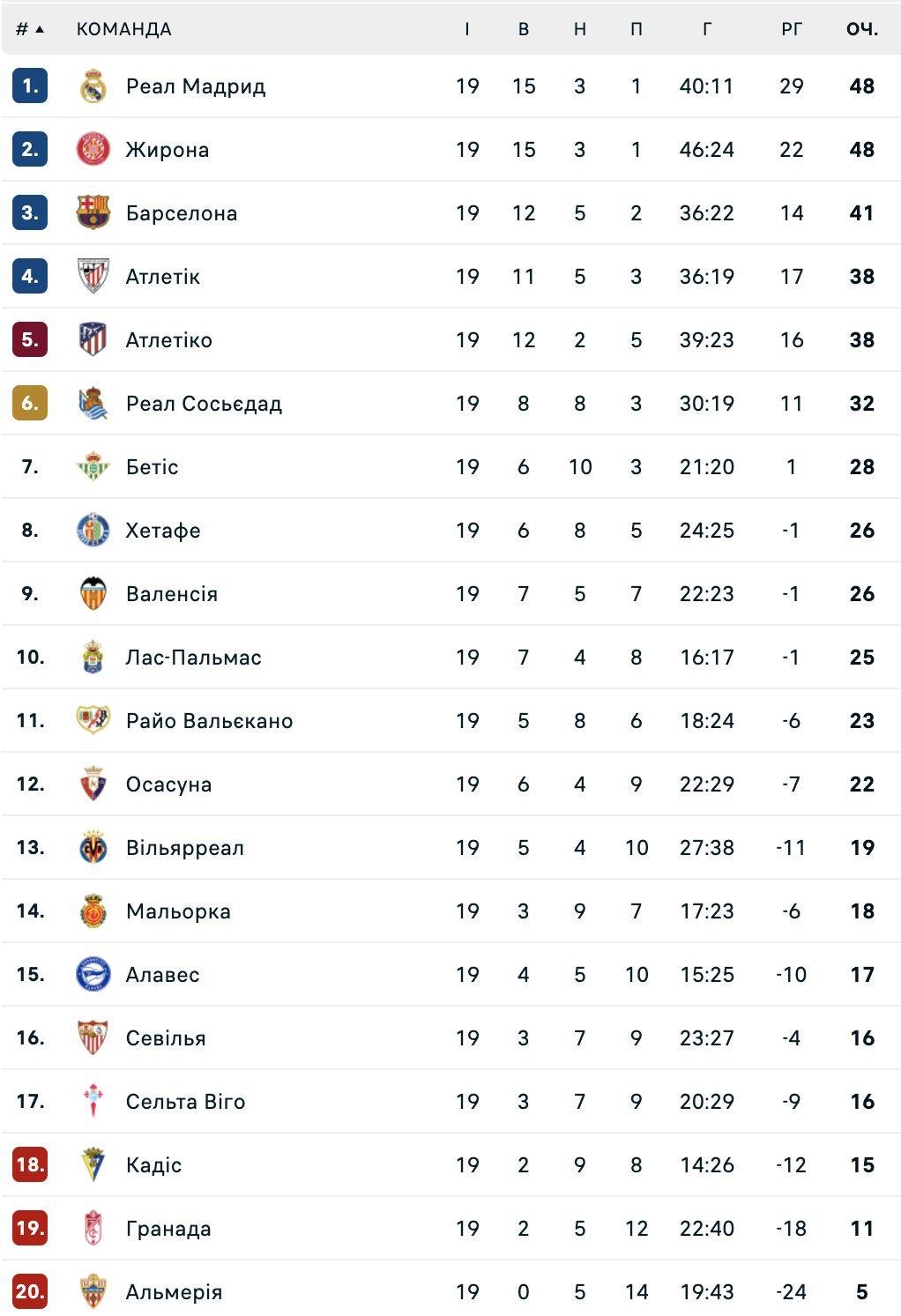Sort by the РГ goal difference header
Image resolution: width=901 pixels, height=1316 pixels.
791,29
